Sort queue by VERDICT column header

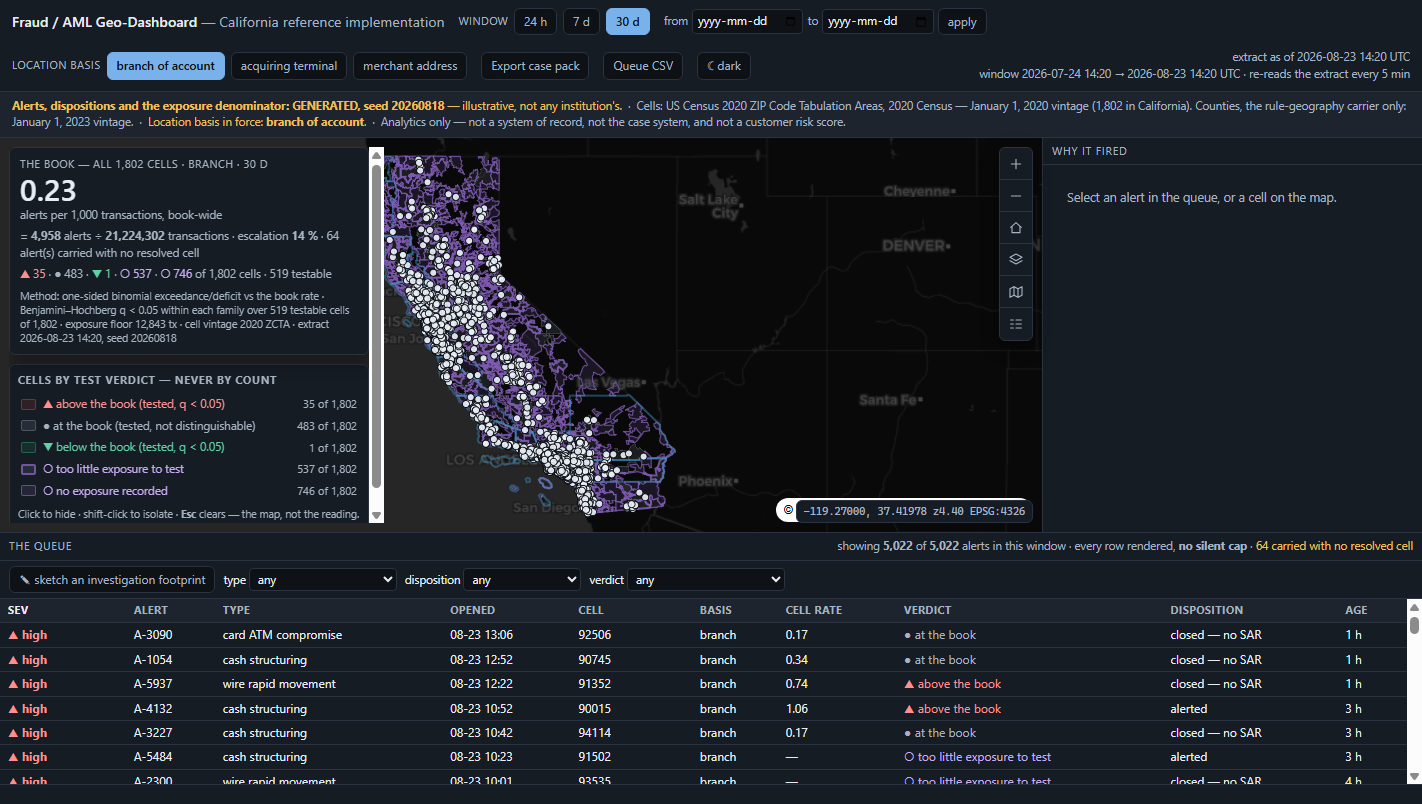(x=928, y=610)
